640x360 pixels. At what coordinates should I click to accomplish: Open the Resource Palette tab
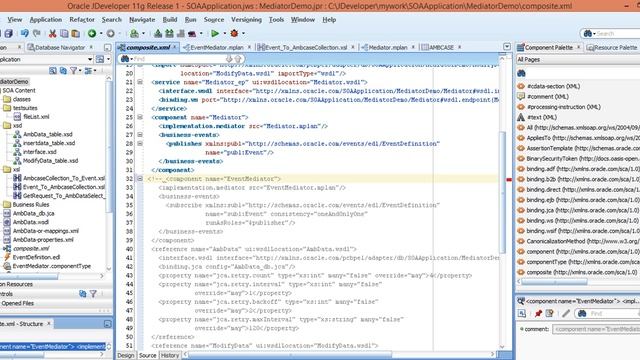point(612,47)
